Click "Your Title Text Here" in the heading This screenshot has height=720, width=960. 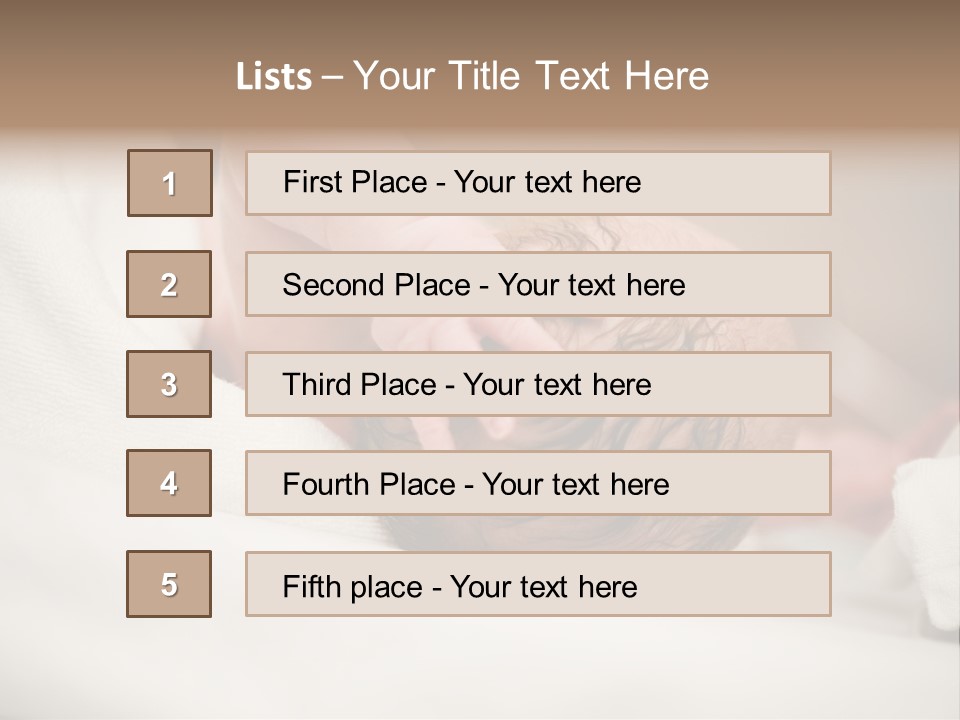pos(531,76)
